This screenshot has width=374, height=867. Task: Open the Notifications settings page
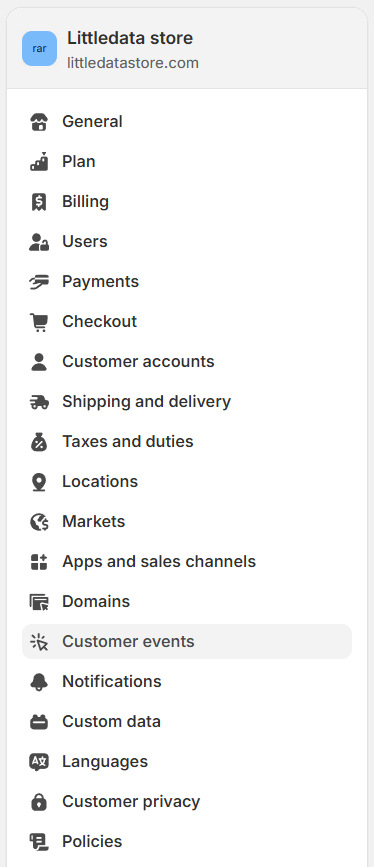(187, 682)
